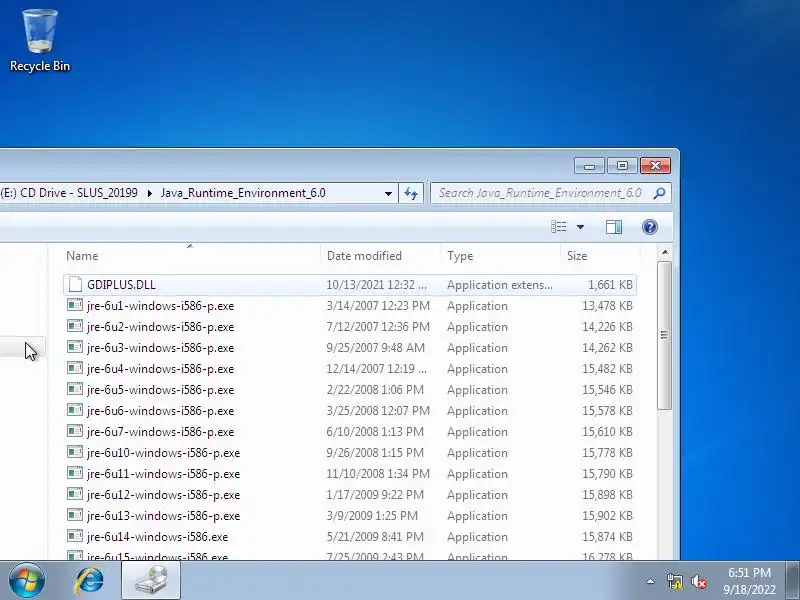The image size is (800, 600).
Task: Click the 15,874 KB size value
Action: point(607,537)
